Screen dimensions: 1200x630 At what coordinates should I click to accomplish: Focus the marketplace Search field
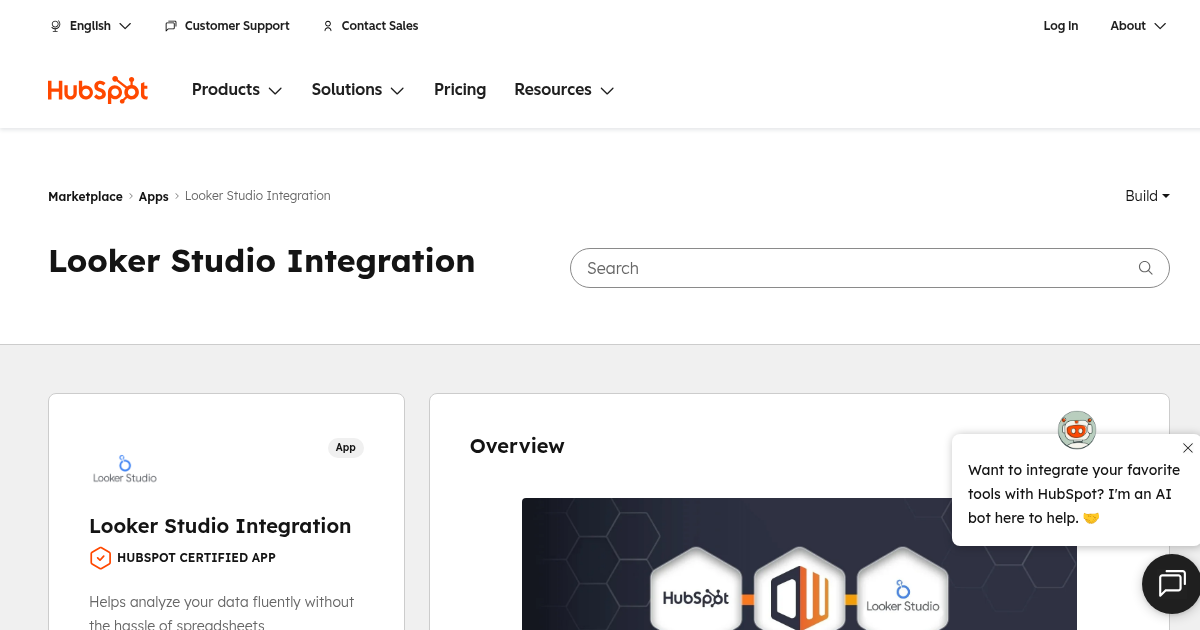[x=870, y=268]
